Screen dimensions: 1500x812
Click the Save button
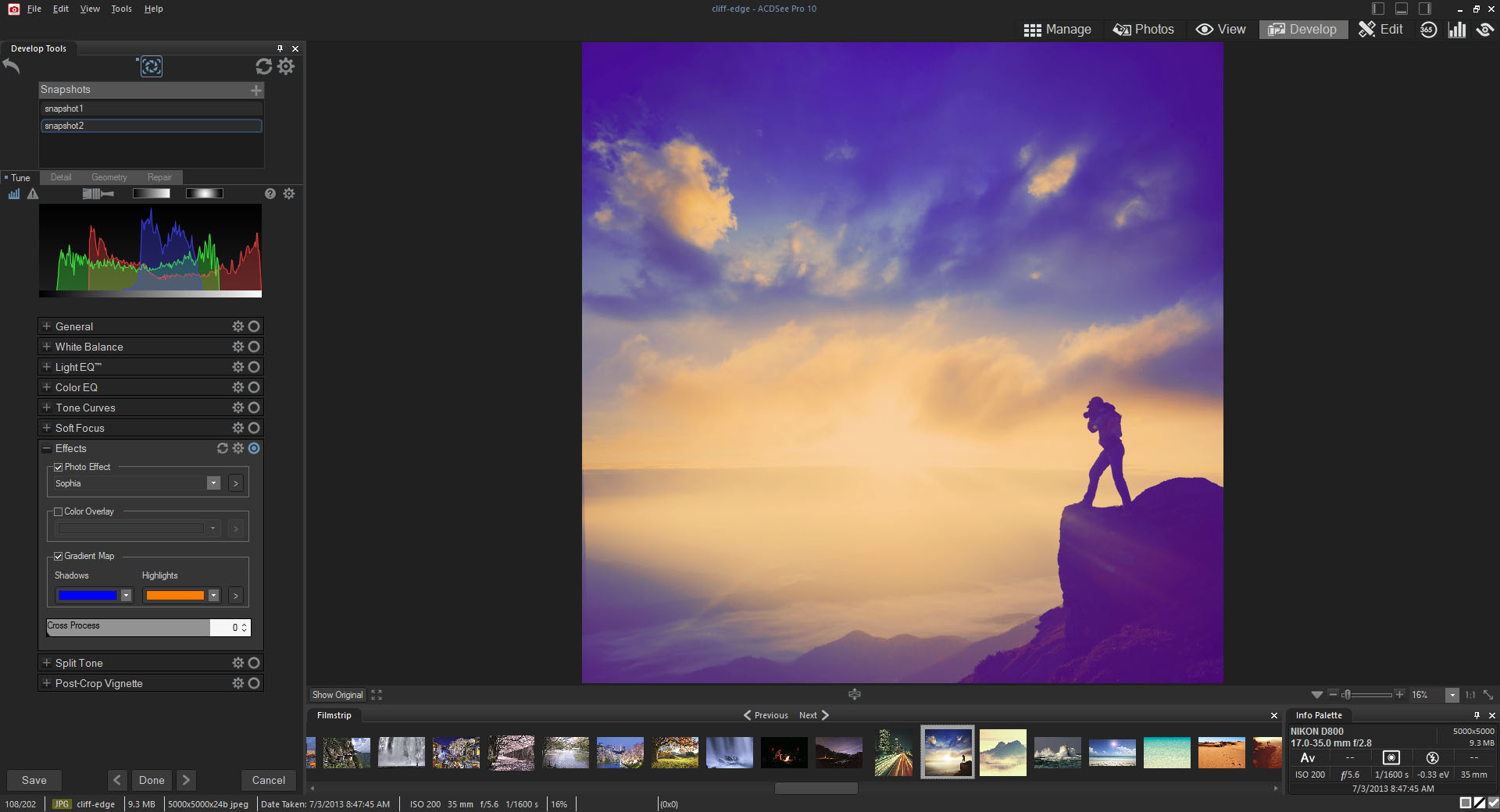point(34,780)
